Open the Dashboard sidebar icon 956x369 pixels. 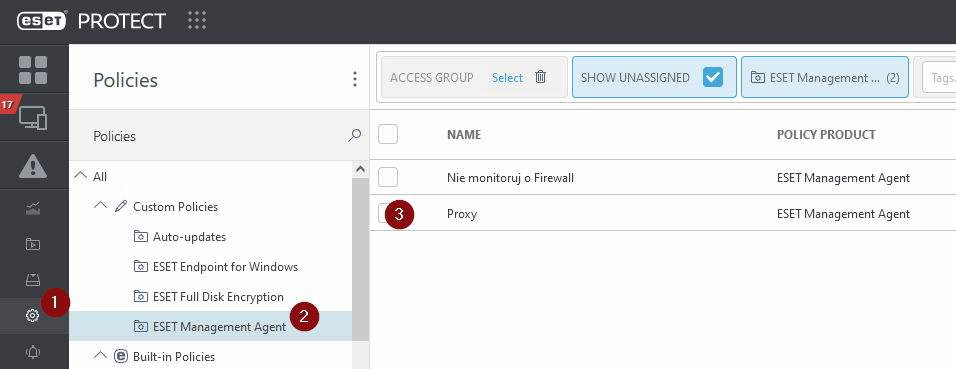(x=33, y=70)
